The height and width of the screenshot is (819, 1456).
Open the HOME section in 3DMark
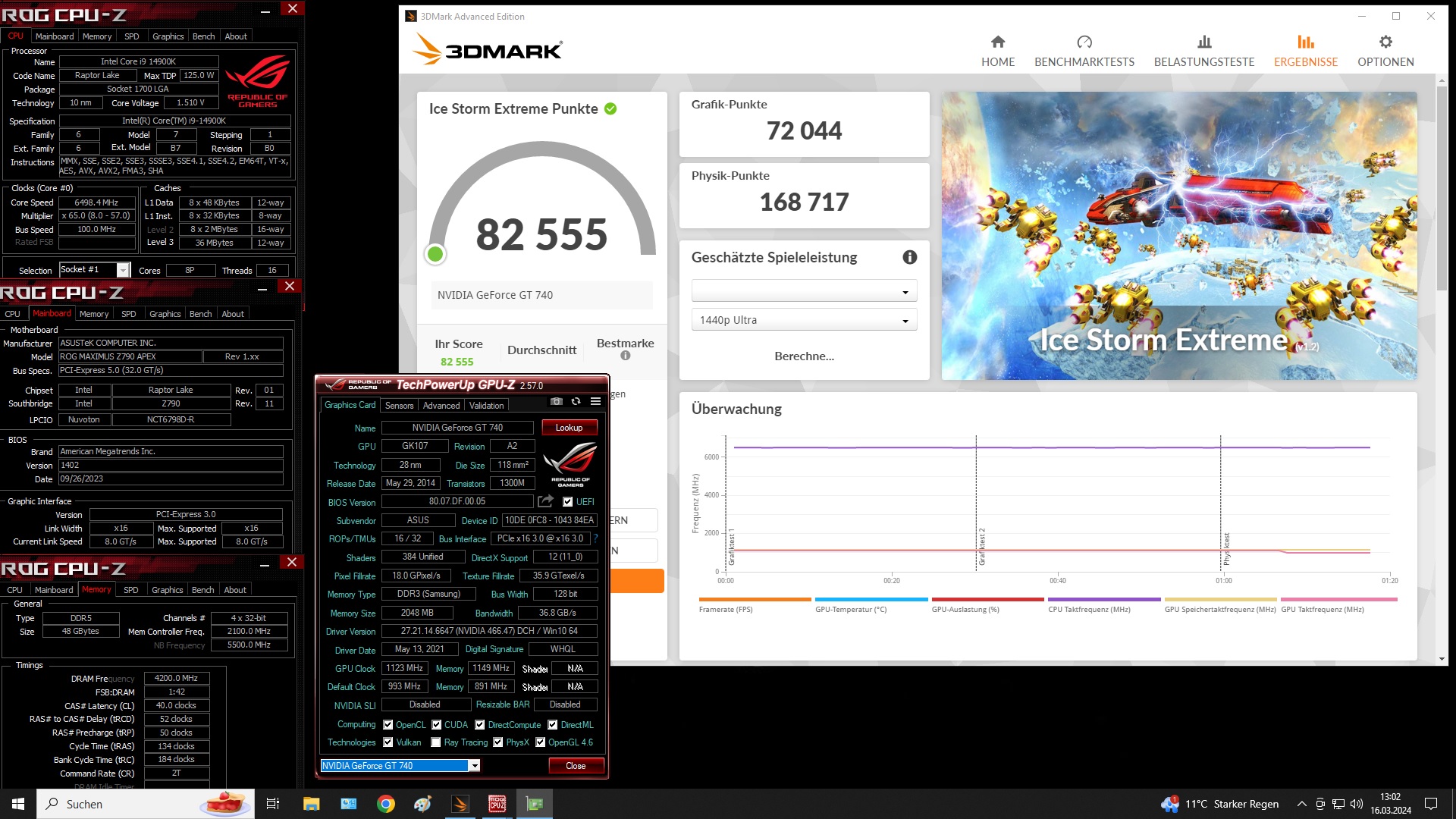pos(997,51)
